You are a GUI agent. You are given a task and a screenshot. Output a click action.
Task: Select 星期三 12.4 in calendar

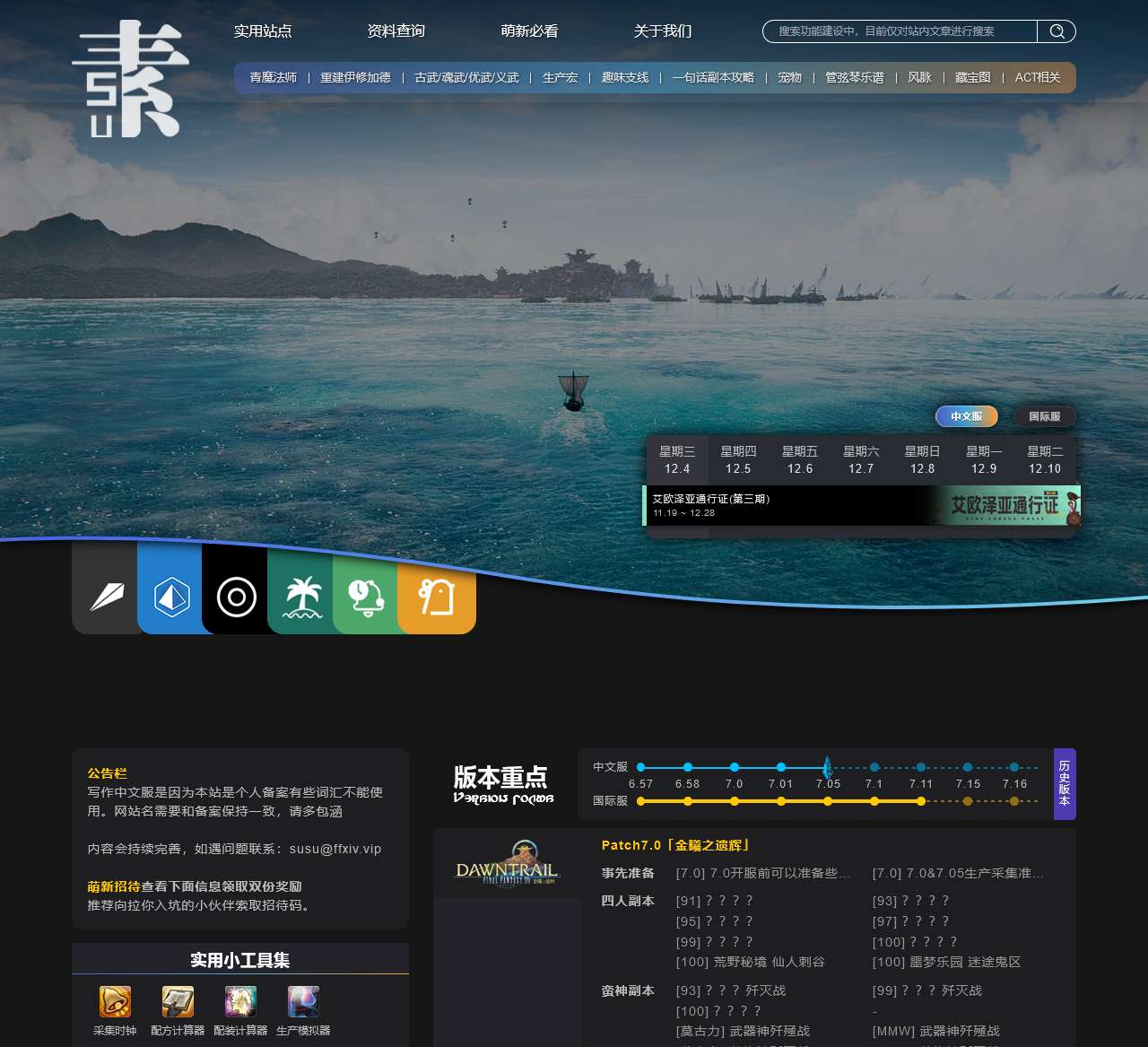coord(677,460)
